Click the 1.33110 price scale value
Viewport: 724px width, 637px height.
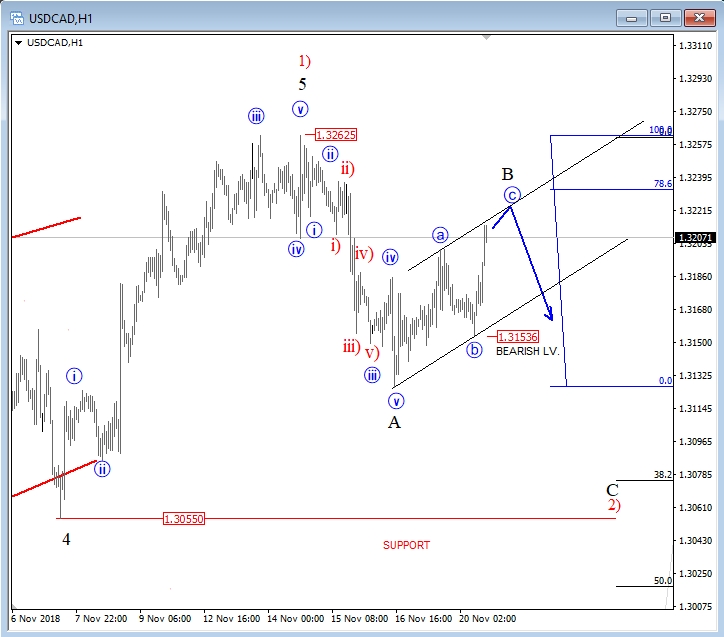coord(695,46)
